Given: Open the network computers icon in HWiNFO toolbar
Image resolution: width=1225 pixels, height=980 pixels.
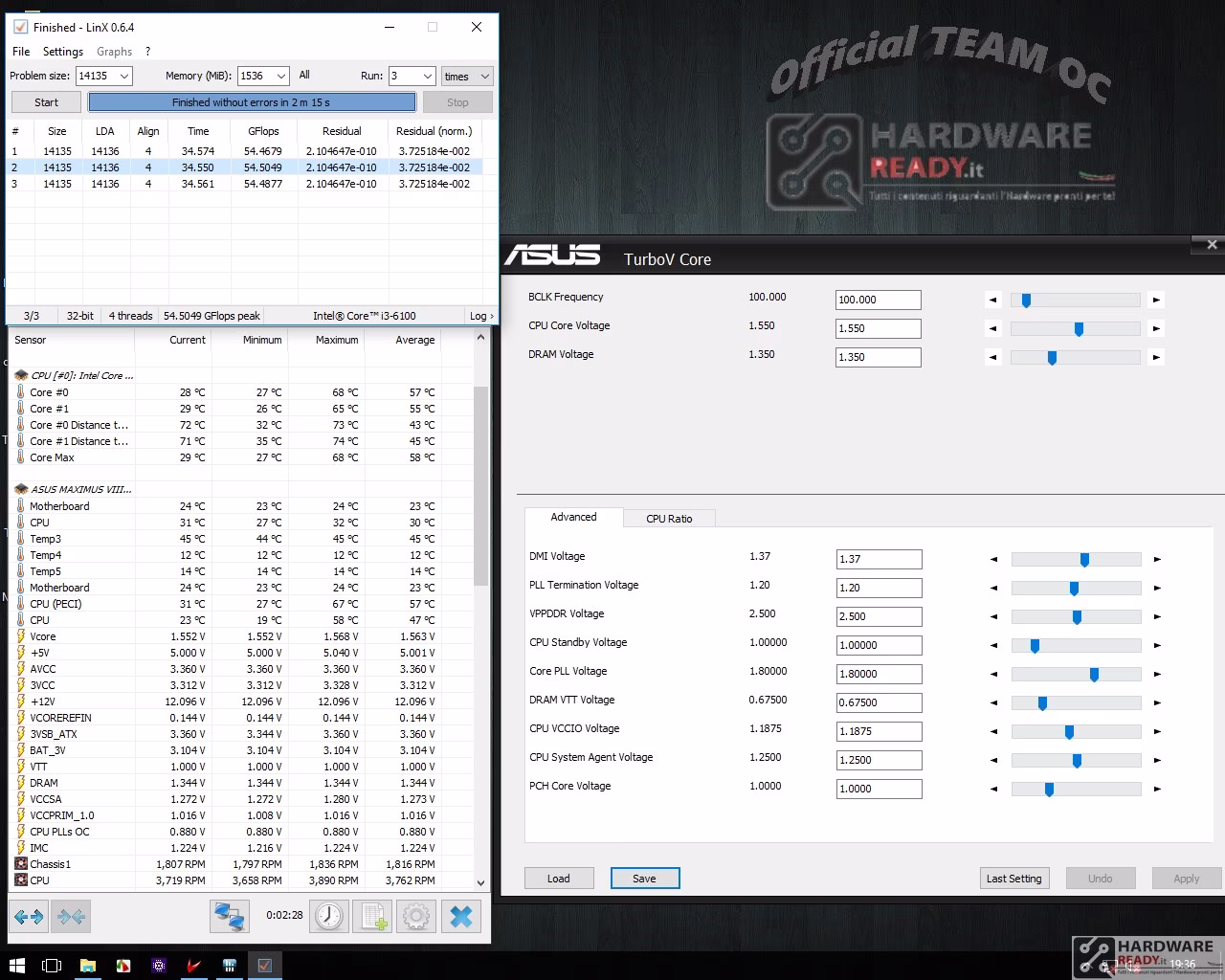Looking at the screenshot, I should [230, 916].
